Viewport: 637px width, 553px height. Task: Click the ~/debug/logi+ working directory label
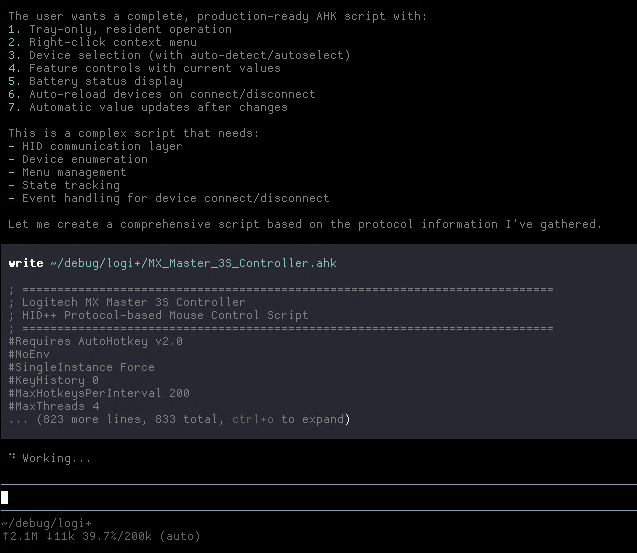point(46,523)
